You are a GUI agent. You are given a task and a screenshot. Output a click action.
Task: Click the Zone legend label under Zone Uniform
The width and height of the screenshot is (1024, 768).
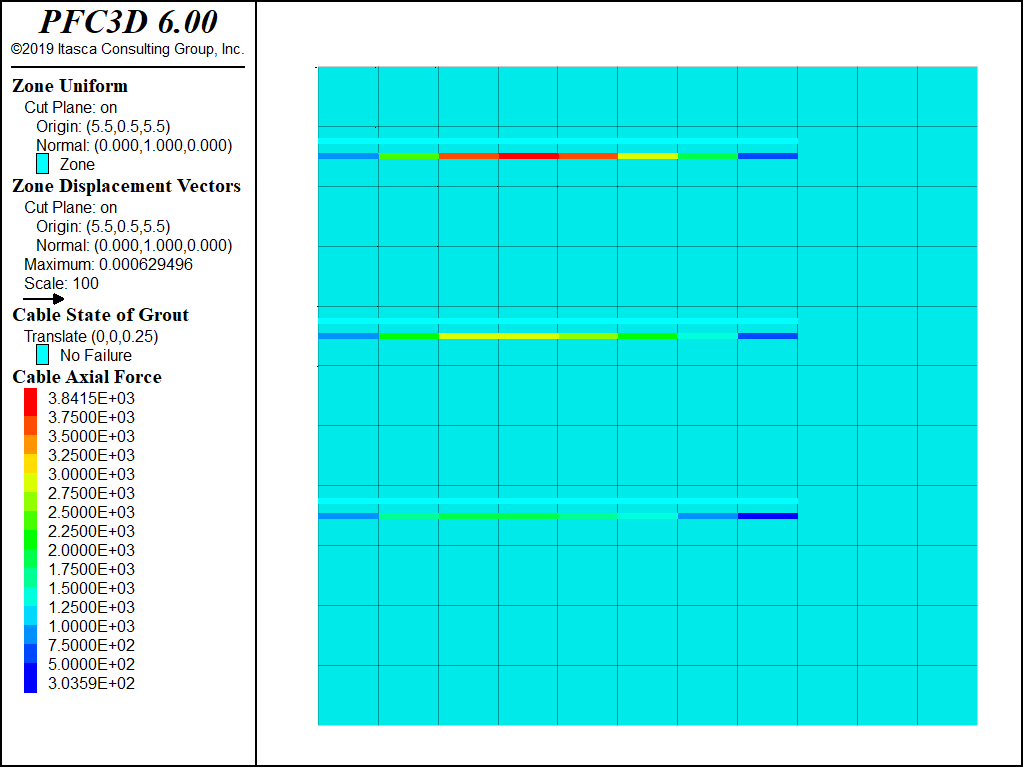click(x=77, y=165)
